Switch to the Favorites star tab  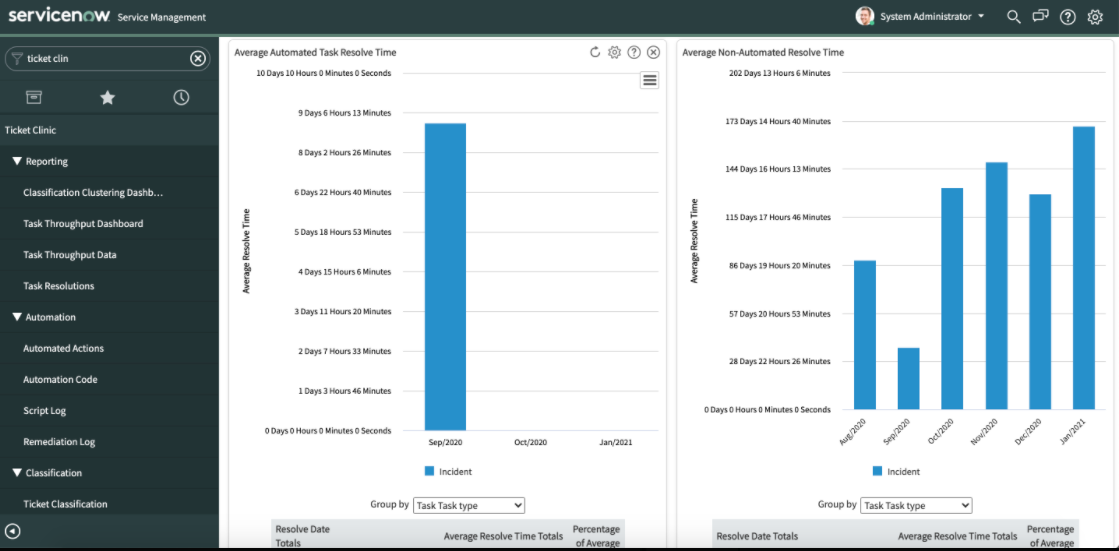click(108, 97)
